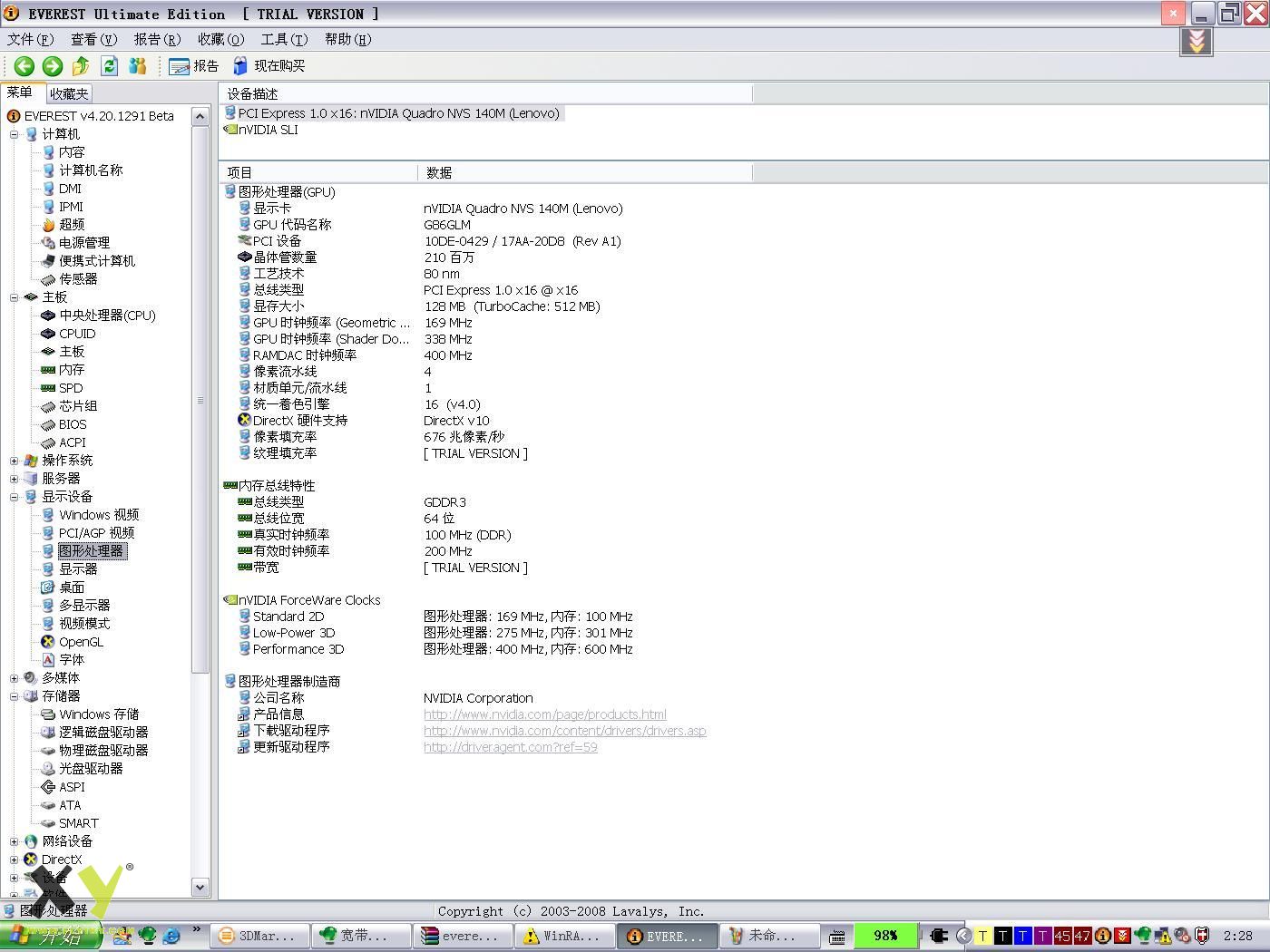Open the nvidia.com products.html link
This screenshot has width=1270, height=952.
tap(544, 714)
